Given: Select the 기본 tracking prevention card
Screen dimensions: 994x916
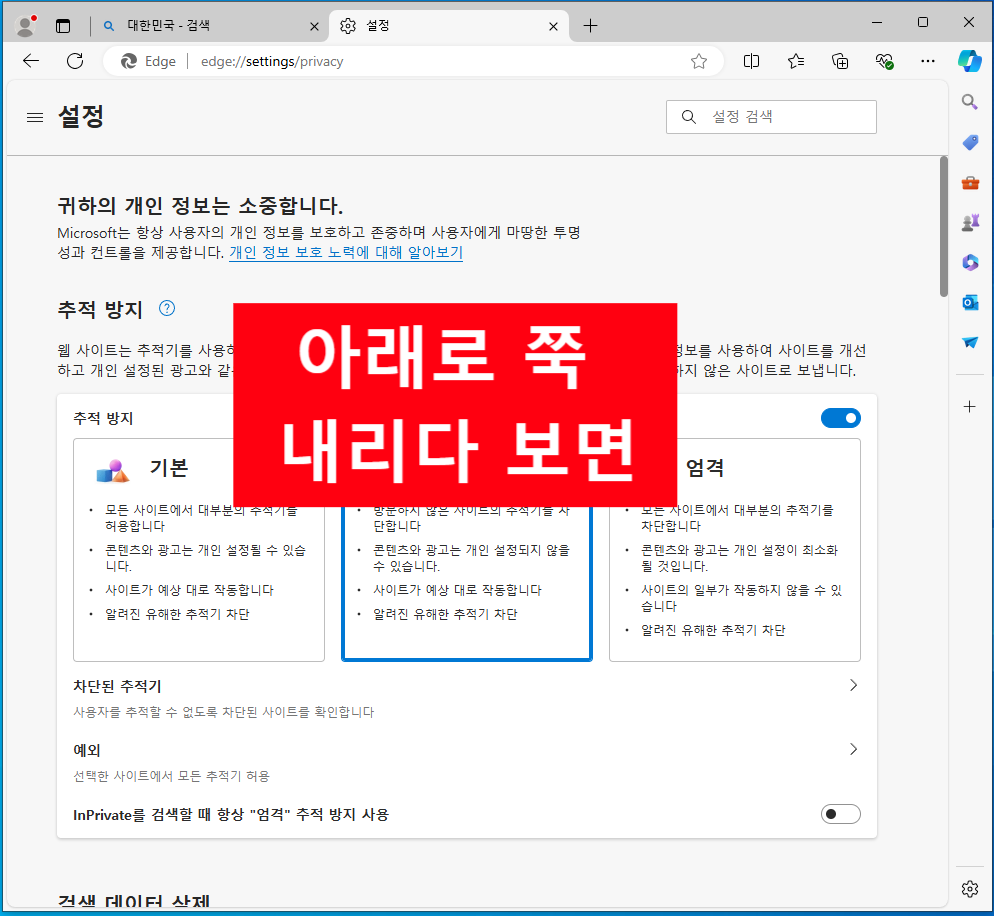Looking at the screenshot, I should coord(199,550).
